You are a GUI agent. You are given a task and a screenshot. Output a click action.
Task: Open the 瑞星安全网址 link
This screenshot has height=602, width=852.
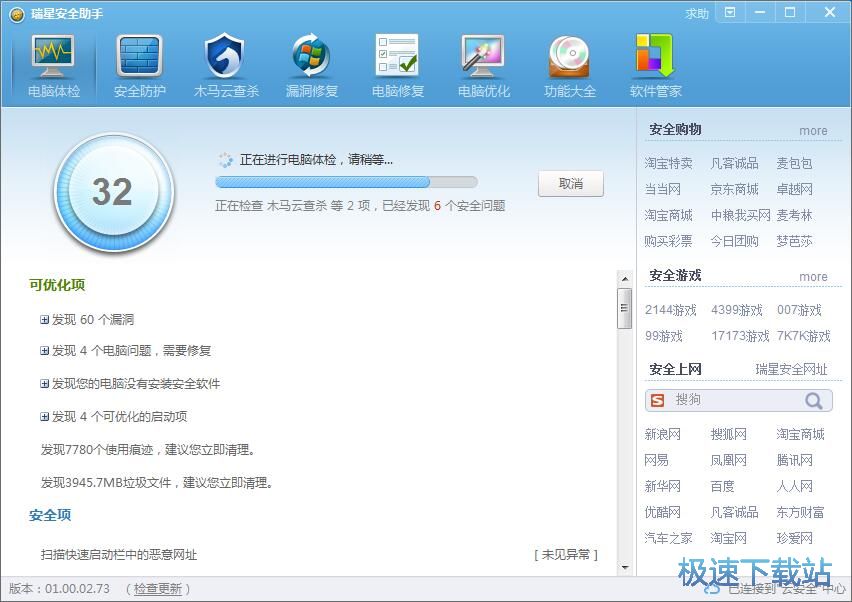point(791,369)
